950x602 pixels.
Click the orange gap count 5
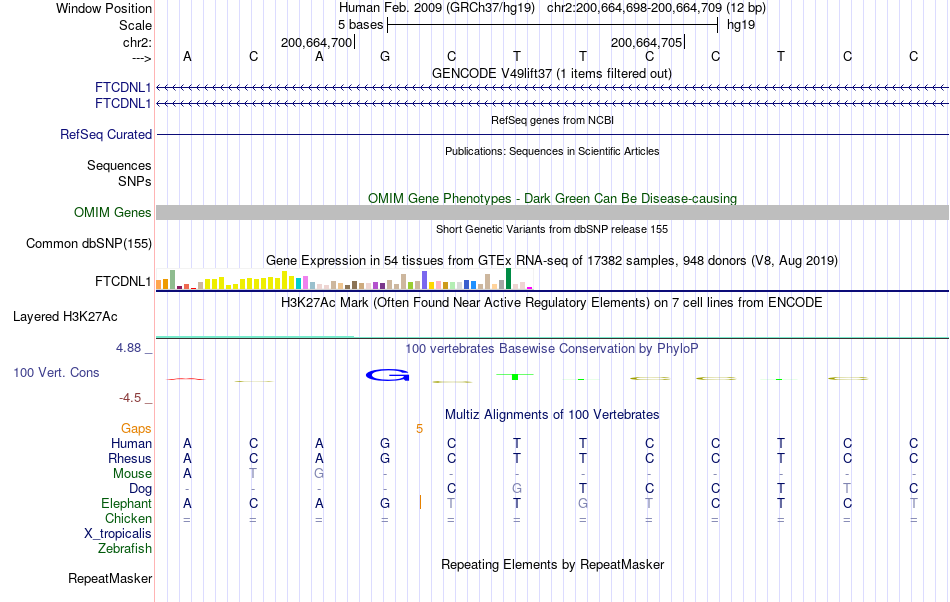pos(419,429)
